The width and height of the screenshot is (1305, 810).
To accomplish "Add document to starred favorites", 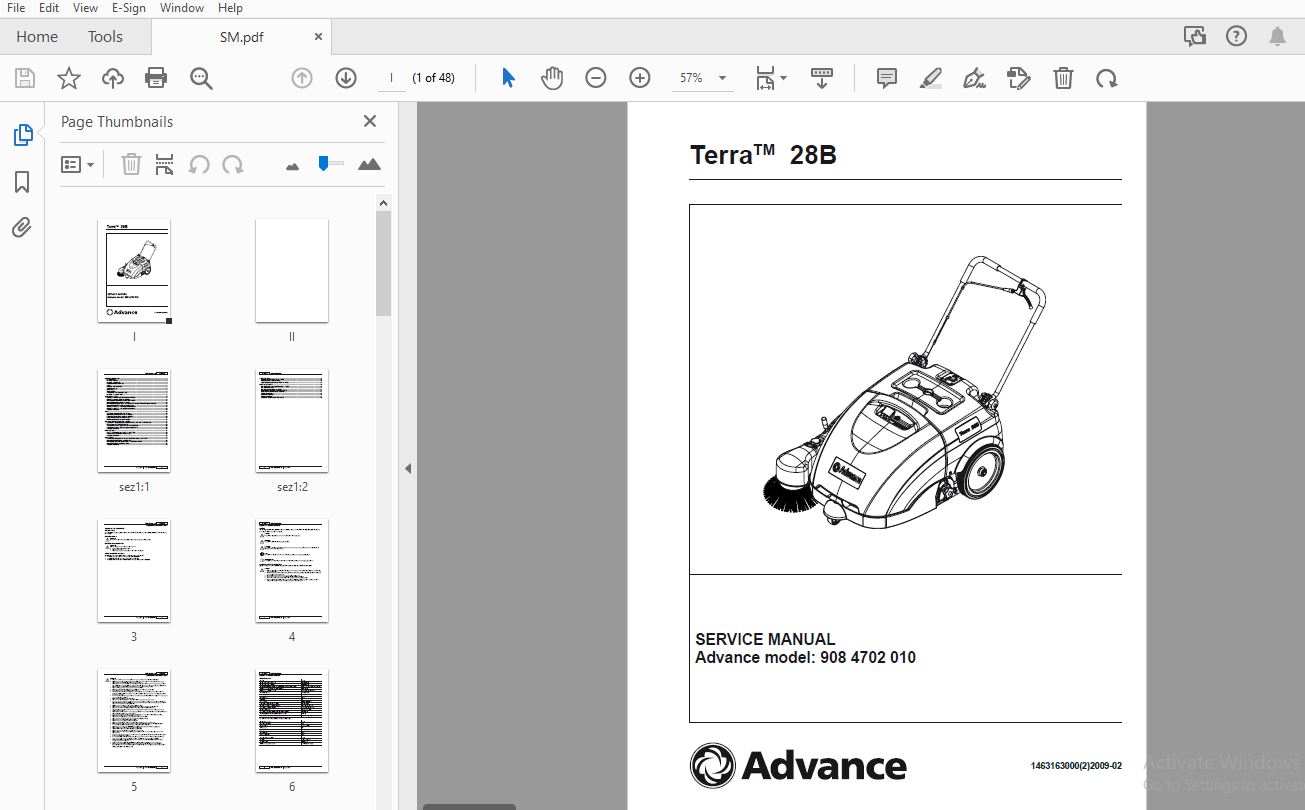I will (x=68, y=78).
